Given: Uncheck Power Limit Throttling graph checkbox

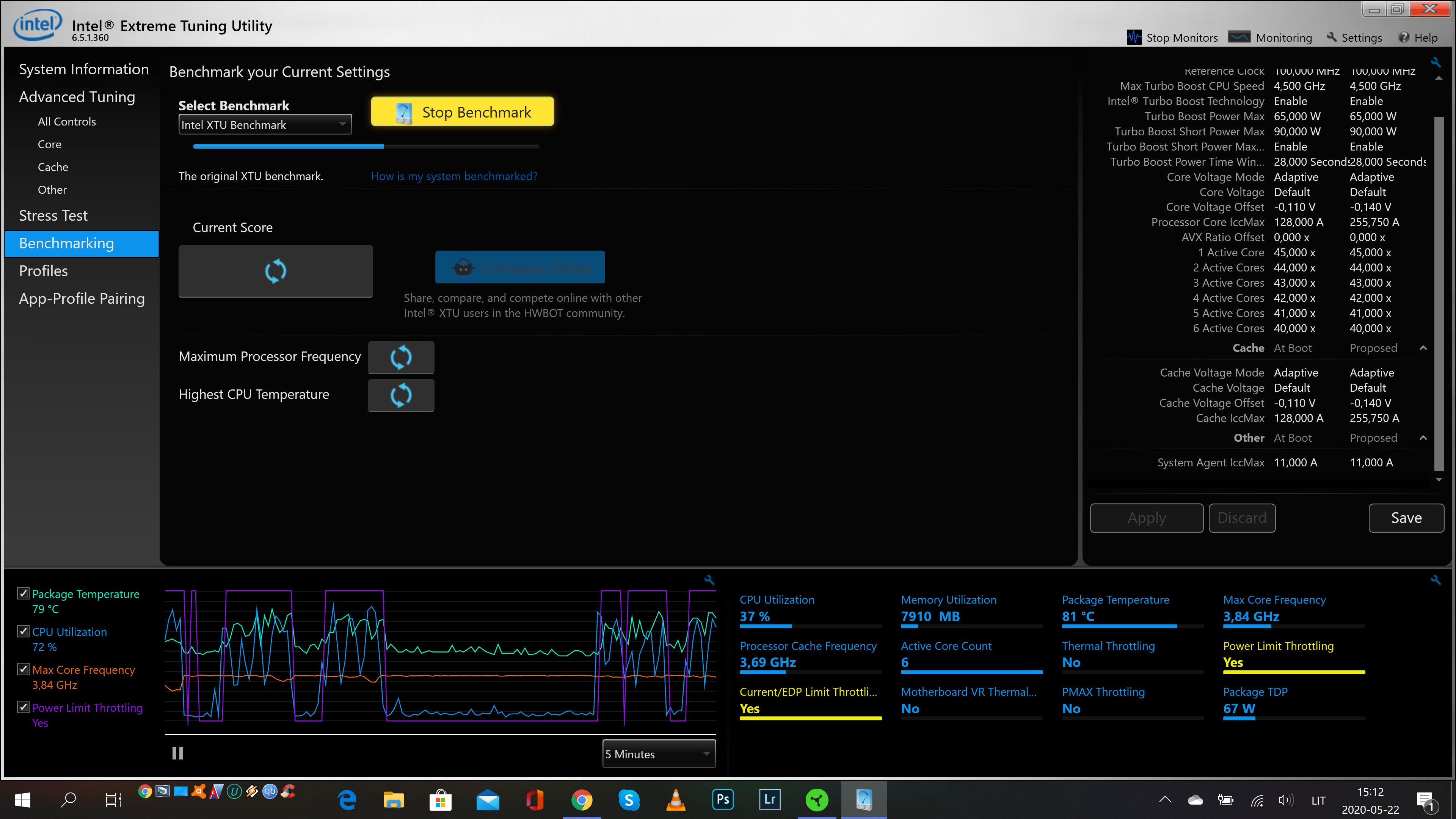Looking at the screenshot, I should (23, 707).
